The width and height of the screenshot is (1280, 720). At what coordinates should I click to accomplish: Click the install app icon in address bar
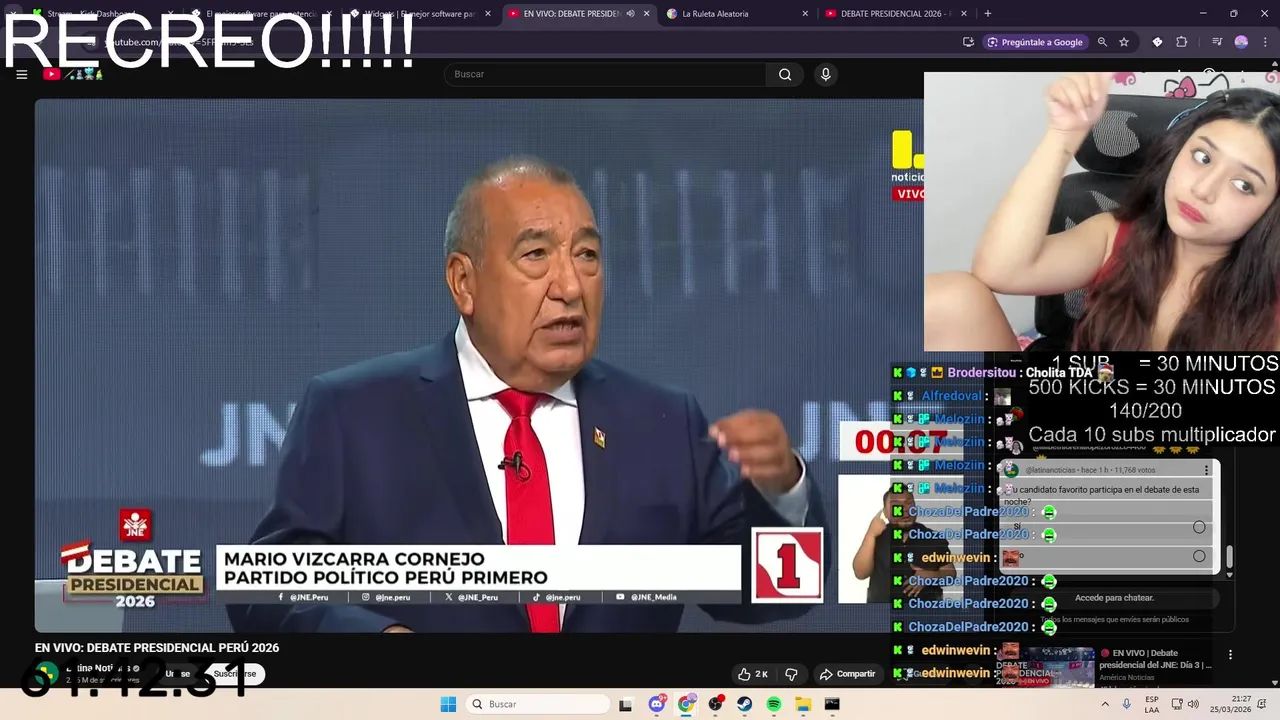[x=968, y=42]
